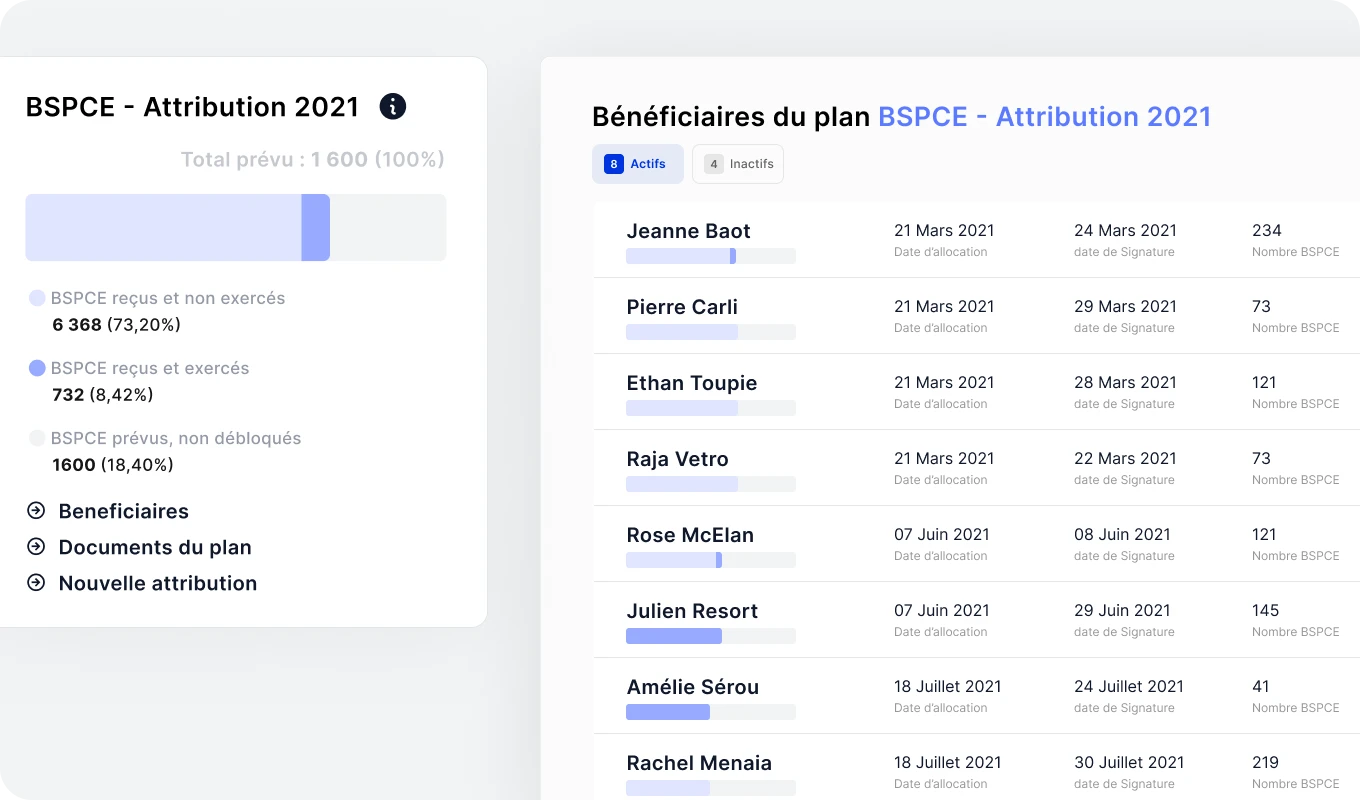Click the overall allocation progress bar
Screen dimensions: 1360x800
click(236, 227)
